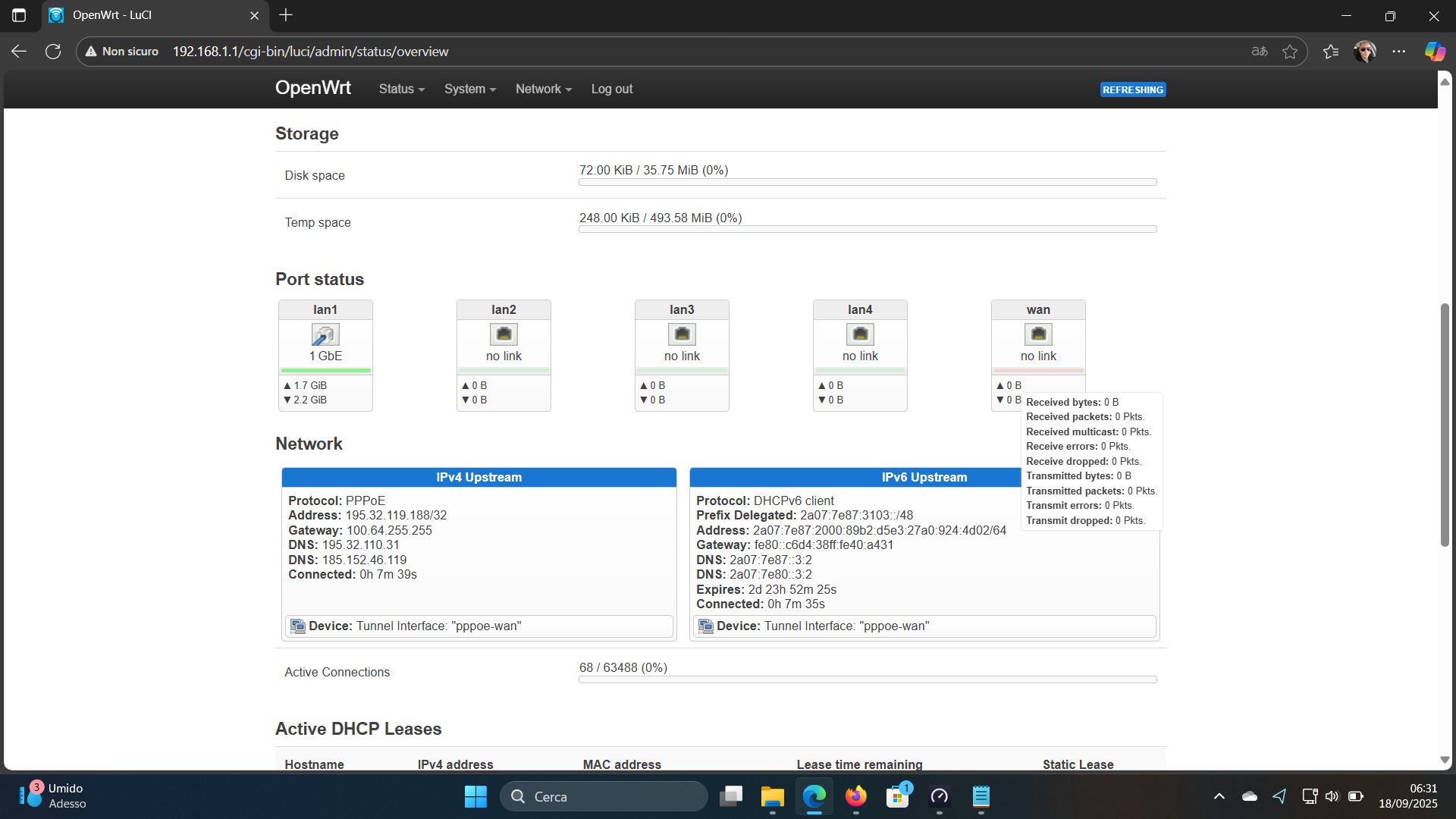
Task: Click the wan ethernet port icon
Action: coord(1038,334)
